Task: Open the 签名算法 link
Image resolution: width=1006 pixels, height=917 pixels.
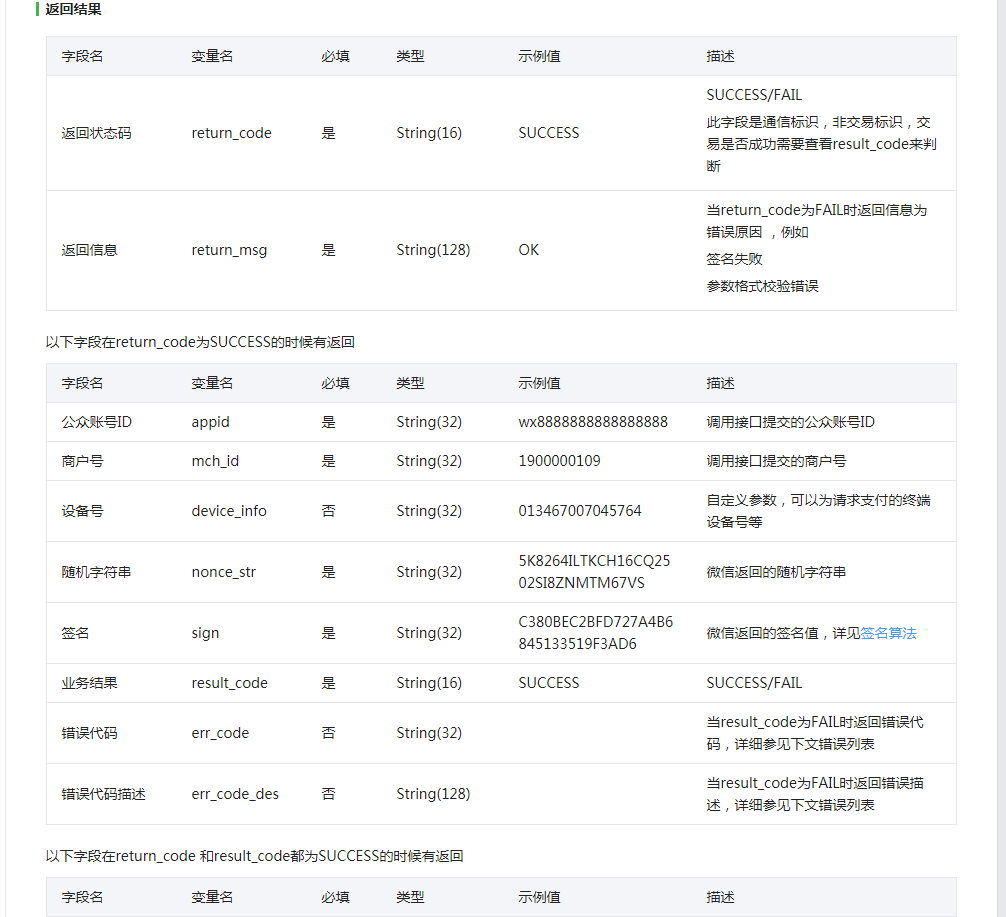Action: pos(888,633)
